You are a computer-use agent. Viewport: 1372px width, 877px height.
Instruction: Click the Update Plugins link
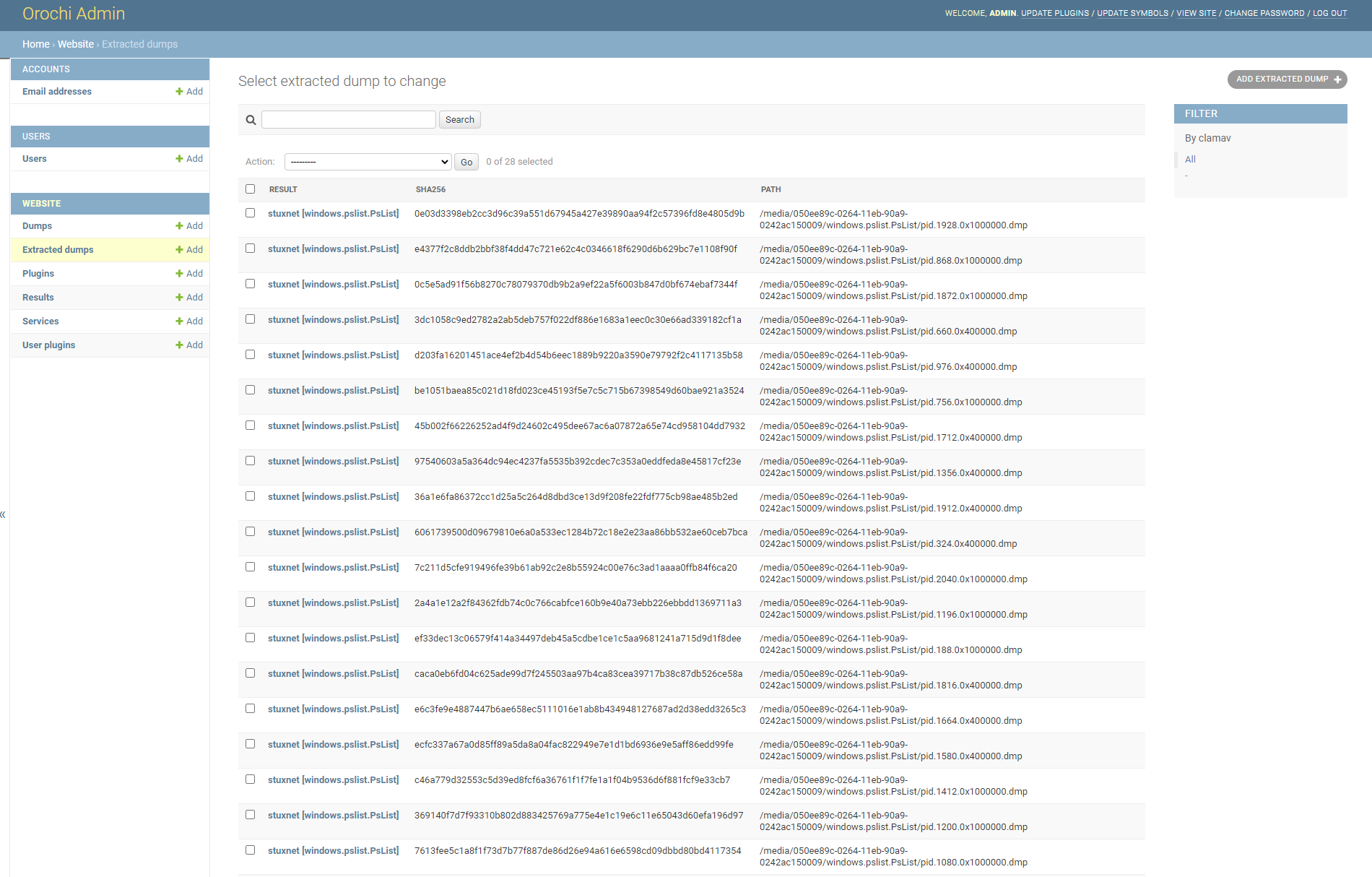click(1055, 14)
